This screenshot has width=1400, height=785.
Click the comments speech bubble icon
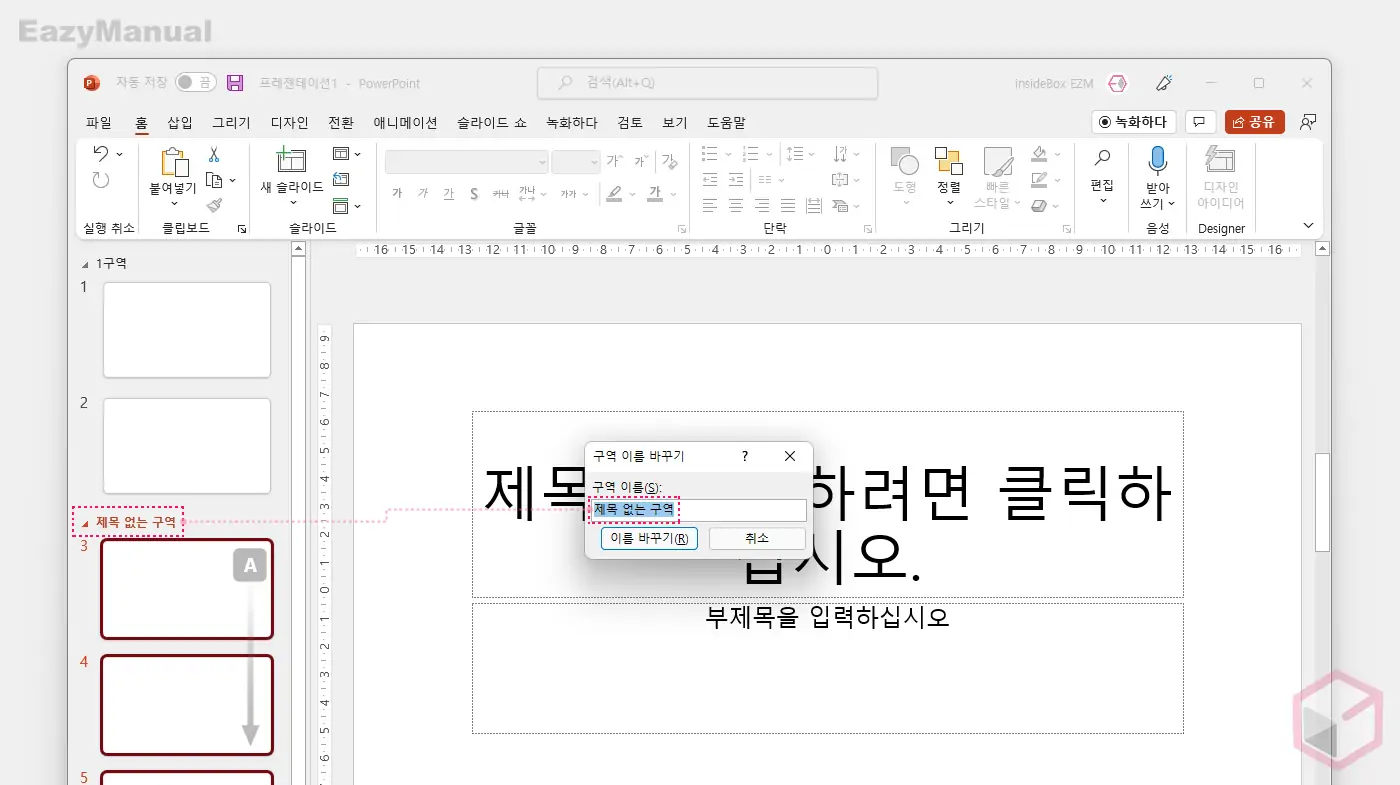(x=1199, y=122)
